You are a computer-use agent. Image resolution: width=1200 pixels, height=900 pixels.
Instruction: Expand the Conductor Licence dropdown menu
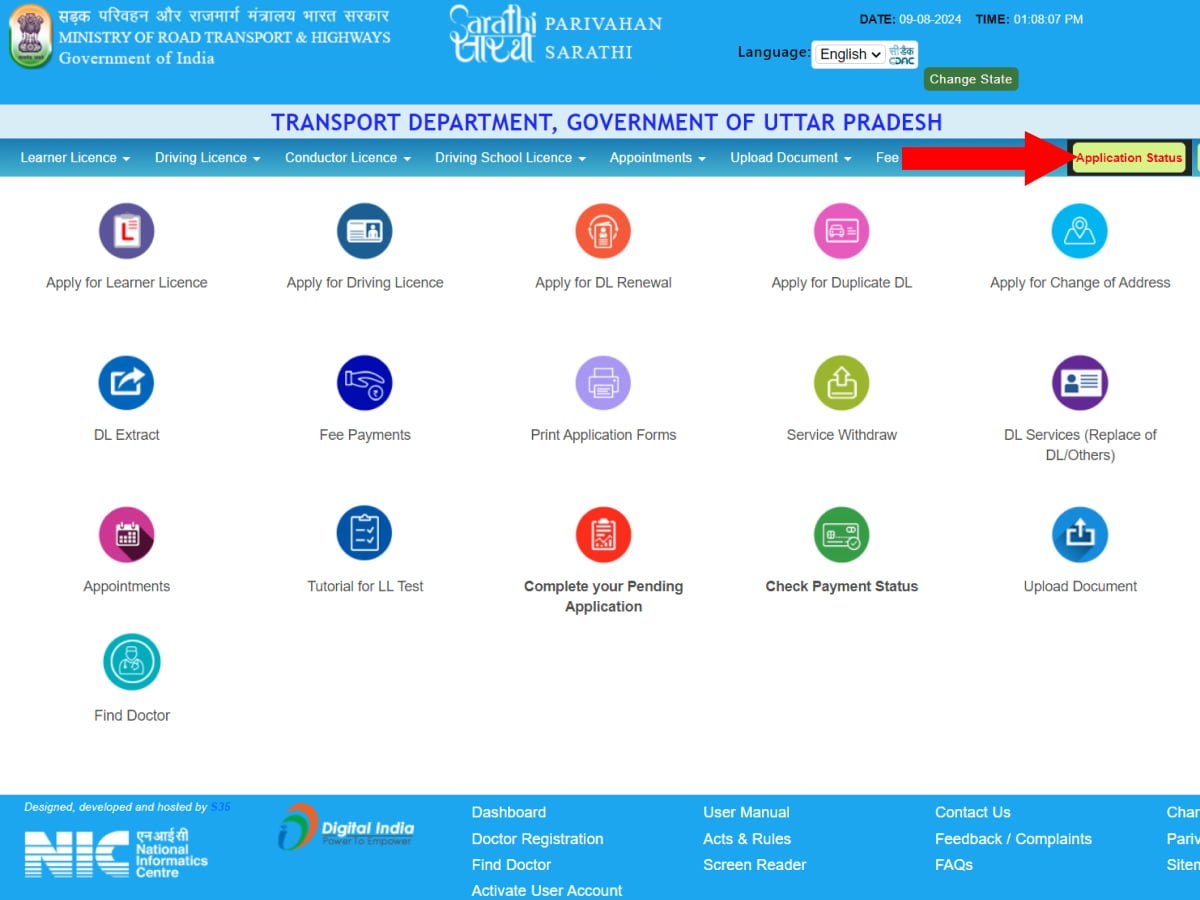pos(347,158)
